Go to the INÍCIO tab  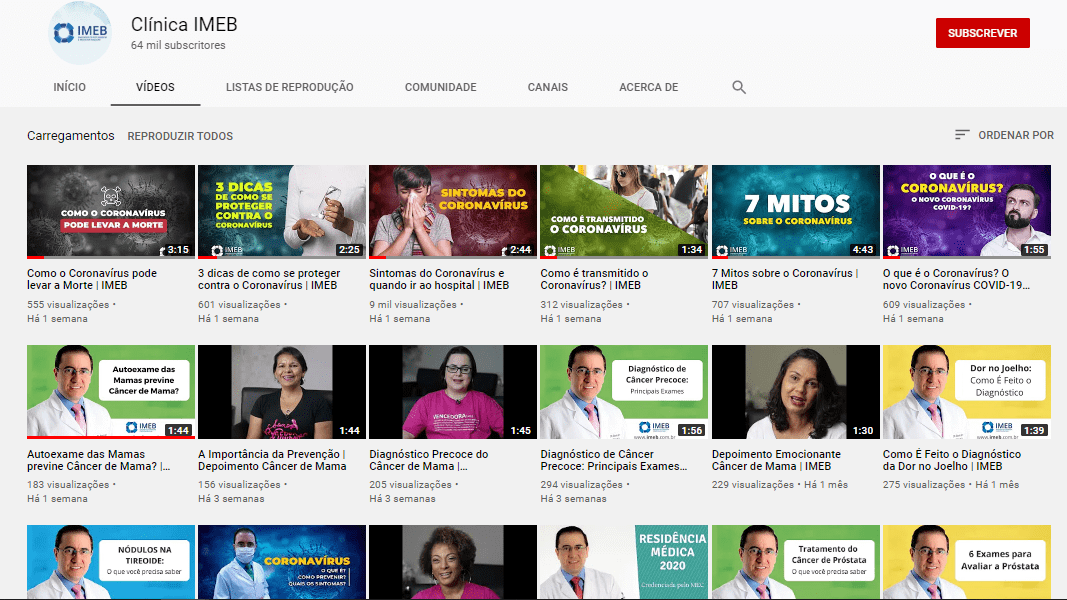(x=69, y=87)
